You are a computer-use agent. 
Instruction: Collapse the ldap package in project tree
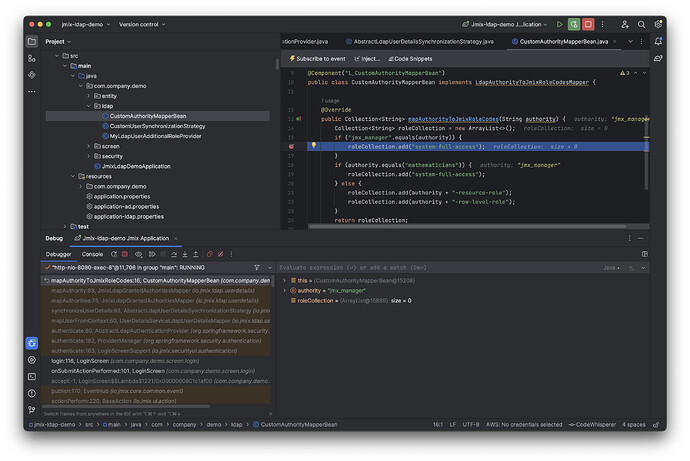(x=89, y=106)
